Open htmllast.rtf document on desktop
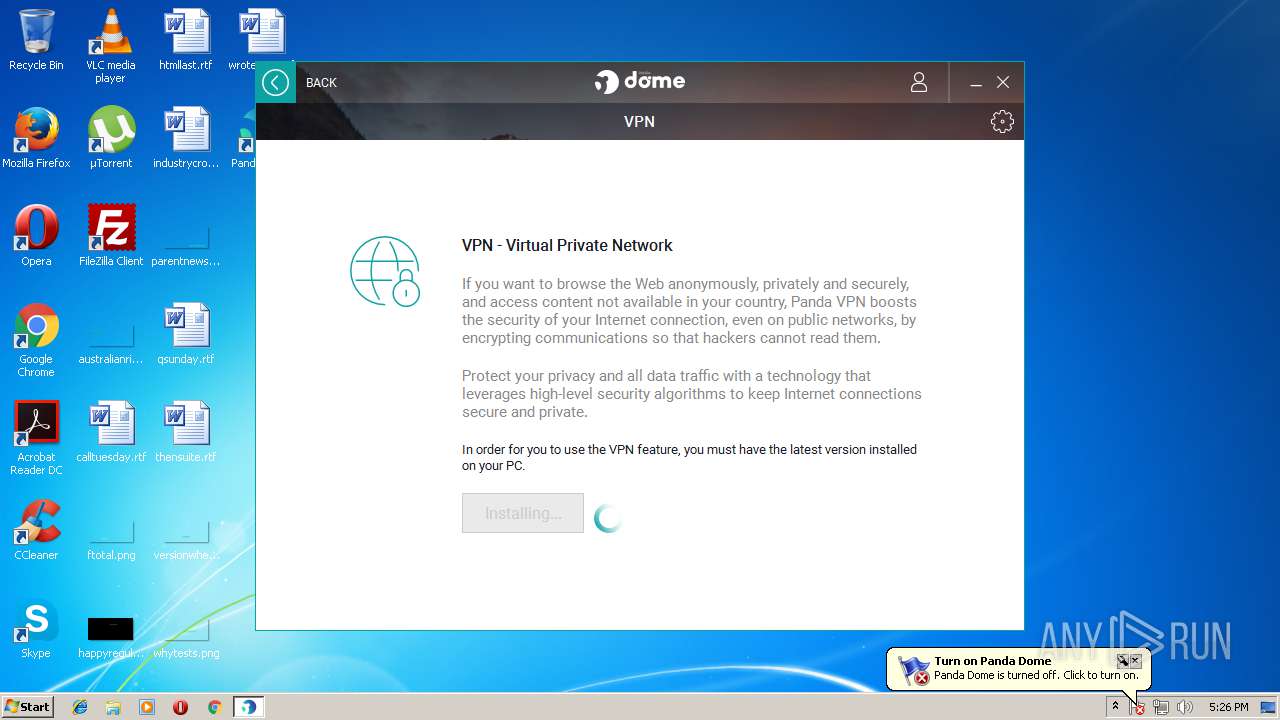The image size is (1280, 720). pos(186,40)
